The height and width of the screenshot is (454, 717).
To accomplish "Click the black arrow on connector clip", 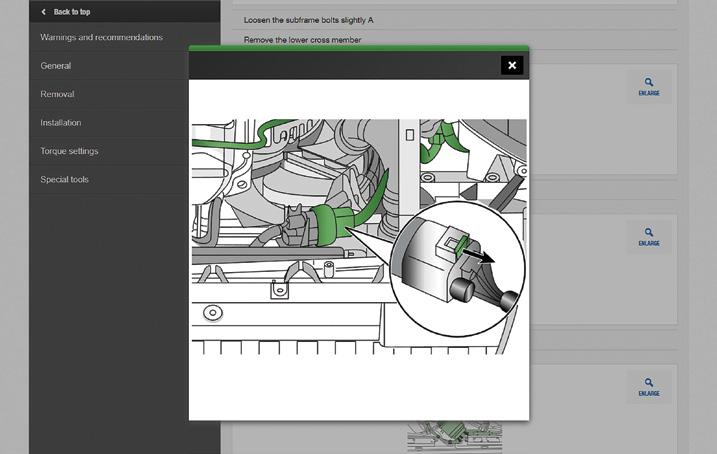I will pos(479,256).
